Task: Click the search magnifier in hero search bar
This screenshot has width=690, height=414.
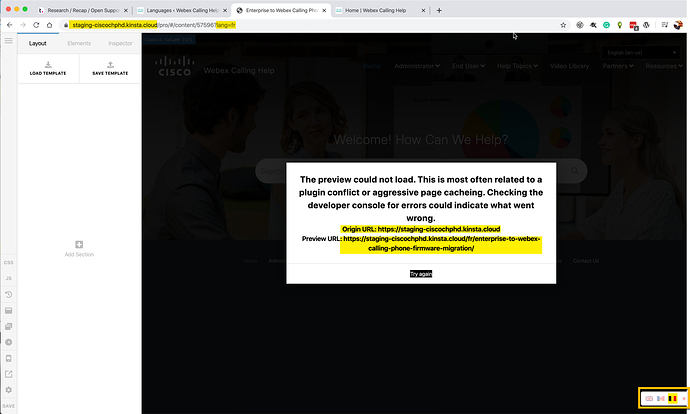Action: [x=575, y=171]
